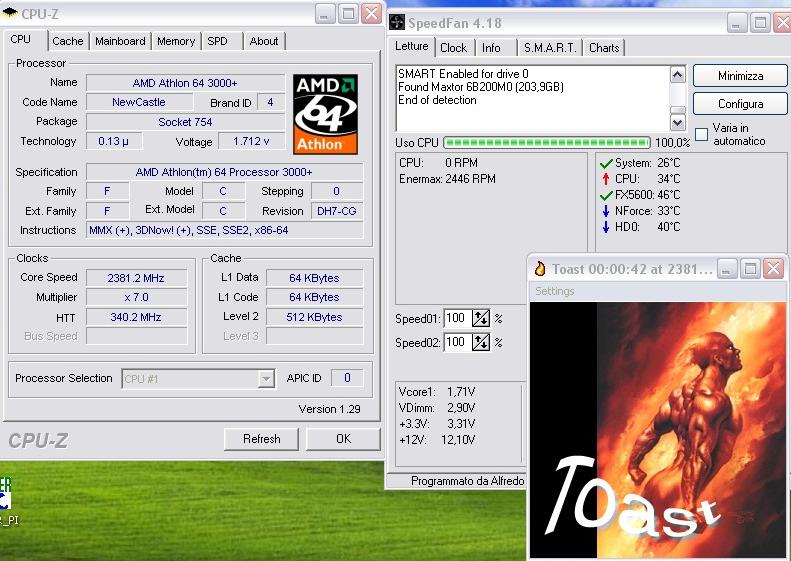
Task: Click the AMD Athlon 64 logo
Action: coord(325,114)
